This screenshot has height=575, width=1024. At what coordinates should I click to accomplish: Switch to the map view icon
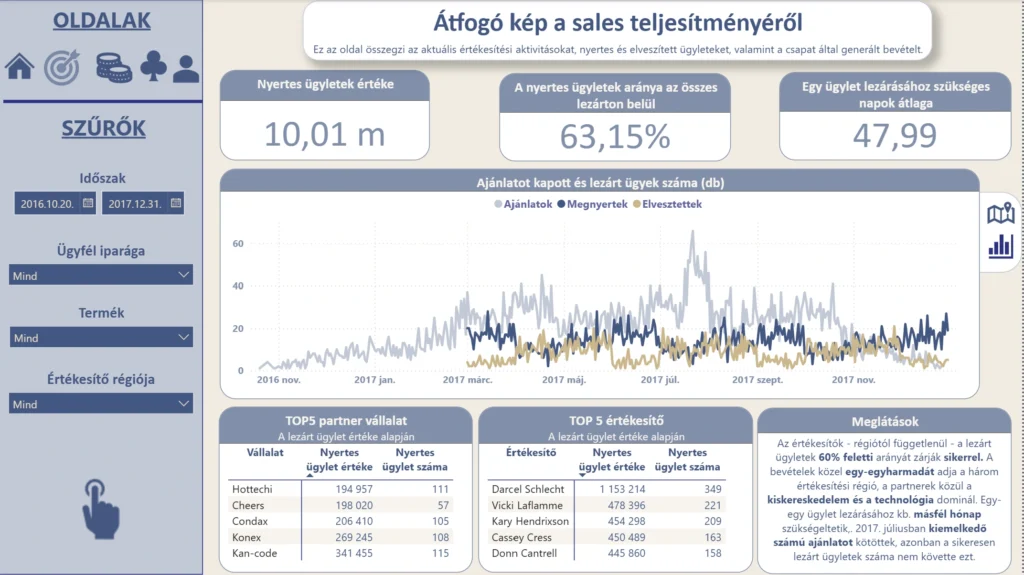tap(1000, 213)
